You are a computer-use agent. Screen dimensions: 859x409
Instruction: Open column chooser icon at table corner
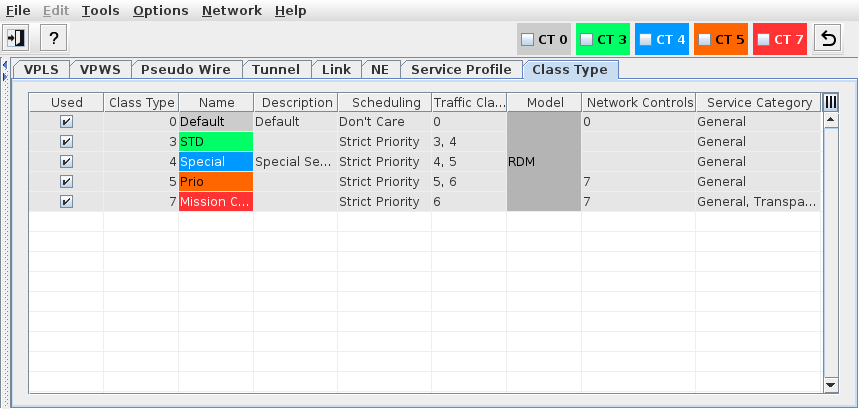(x=830, y=102)
